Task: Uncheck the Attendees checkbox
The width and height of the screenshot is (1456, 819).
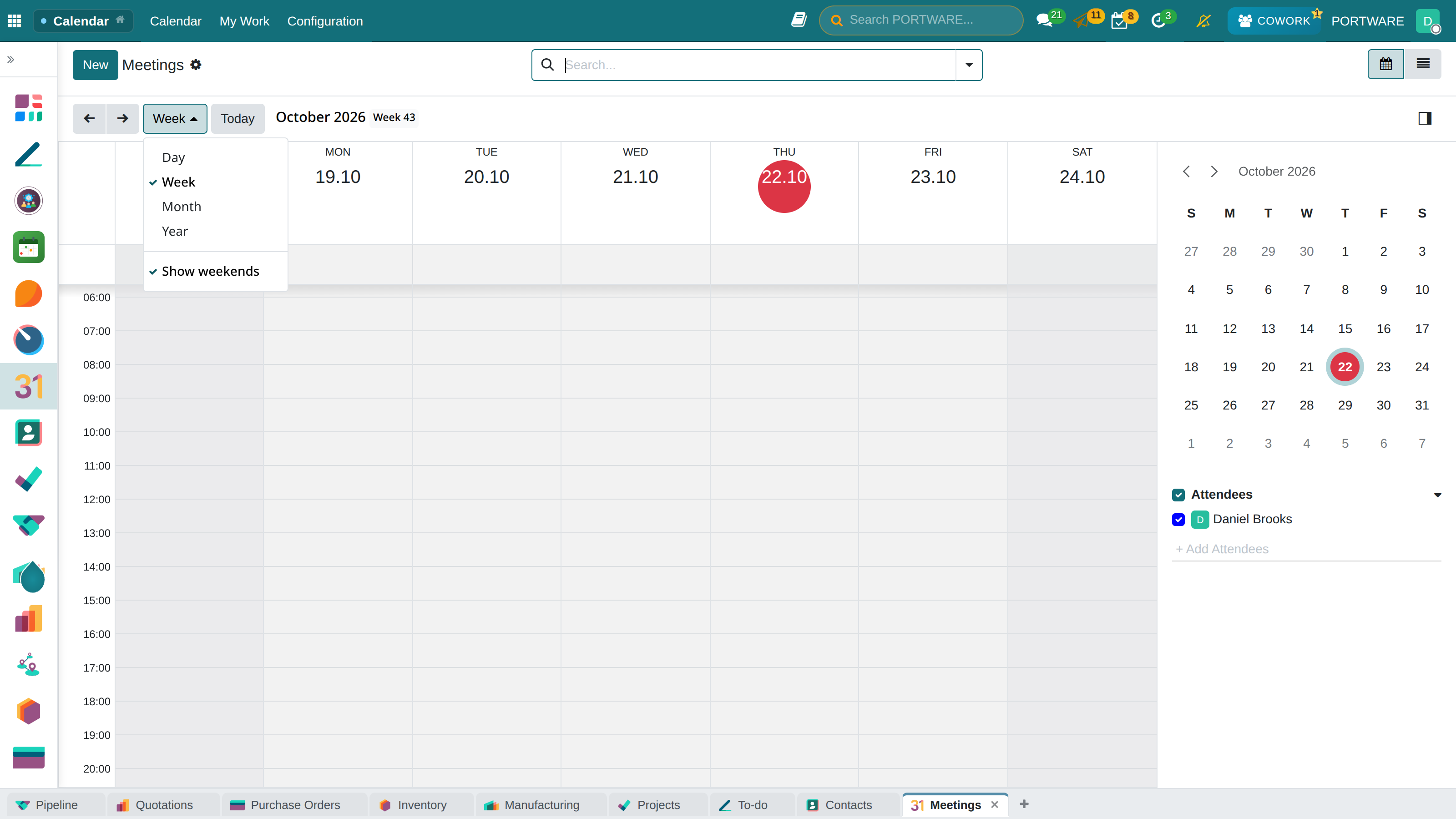Action: pos(1178,495)
